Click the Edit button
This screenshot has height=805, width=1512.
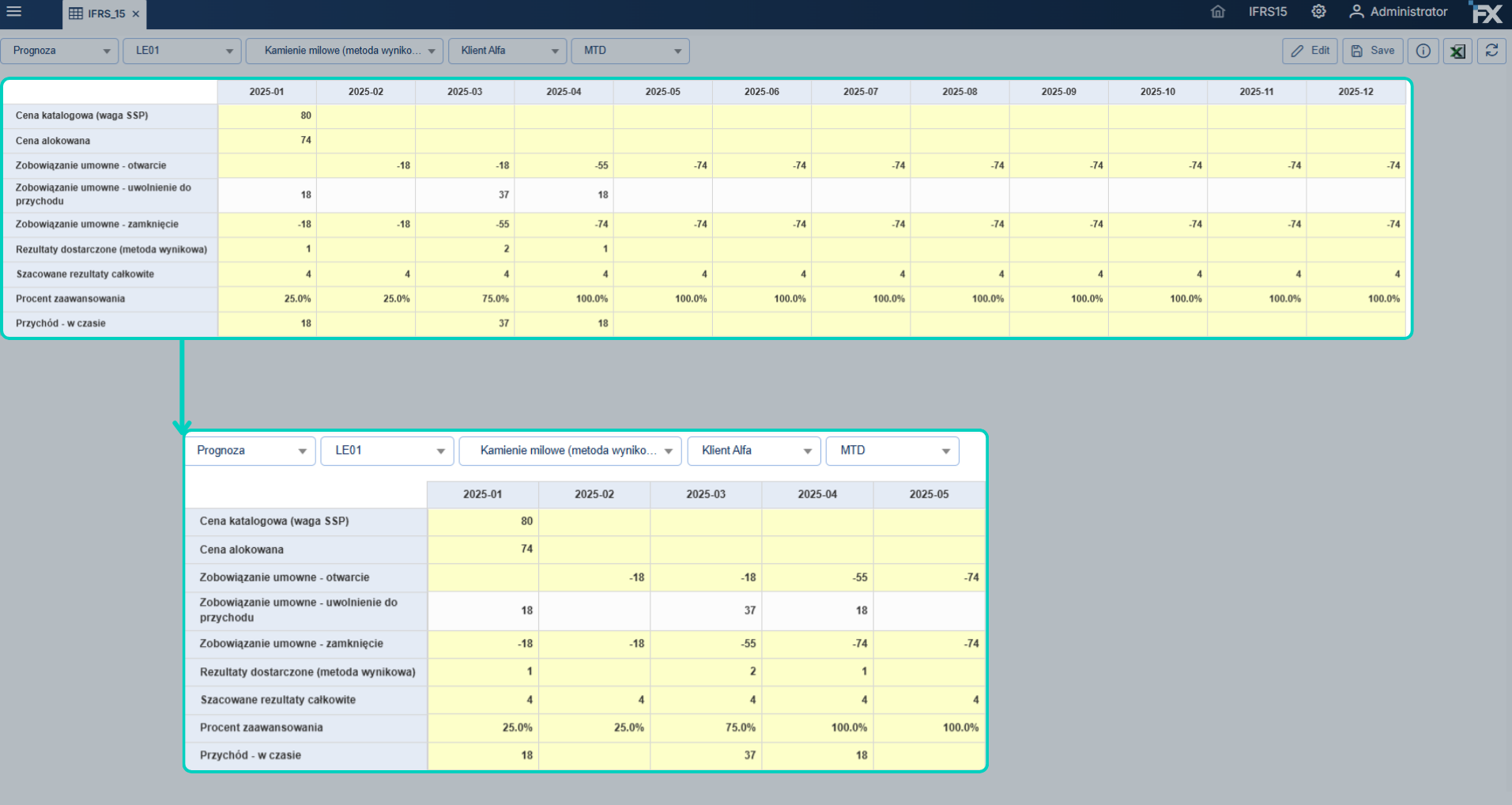1310,51
